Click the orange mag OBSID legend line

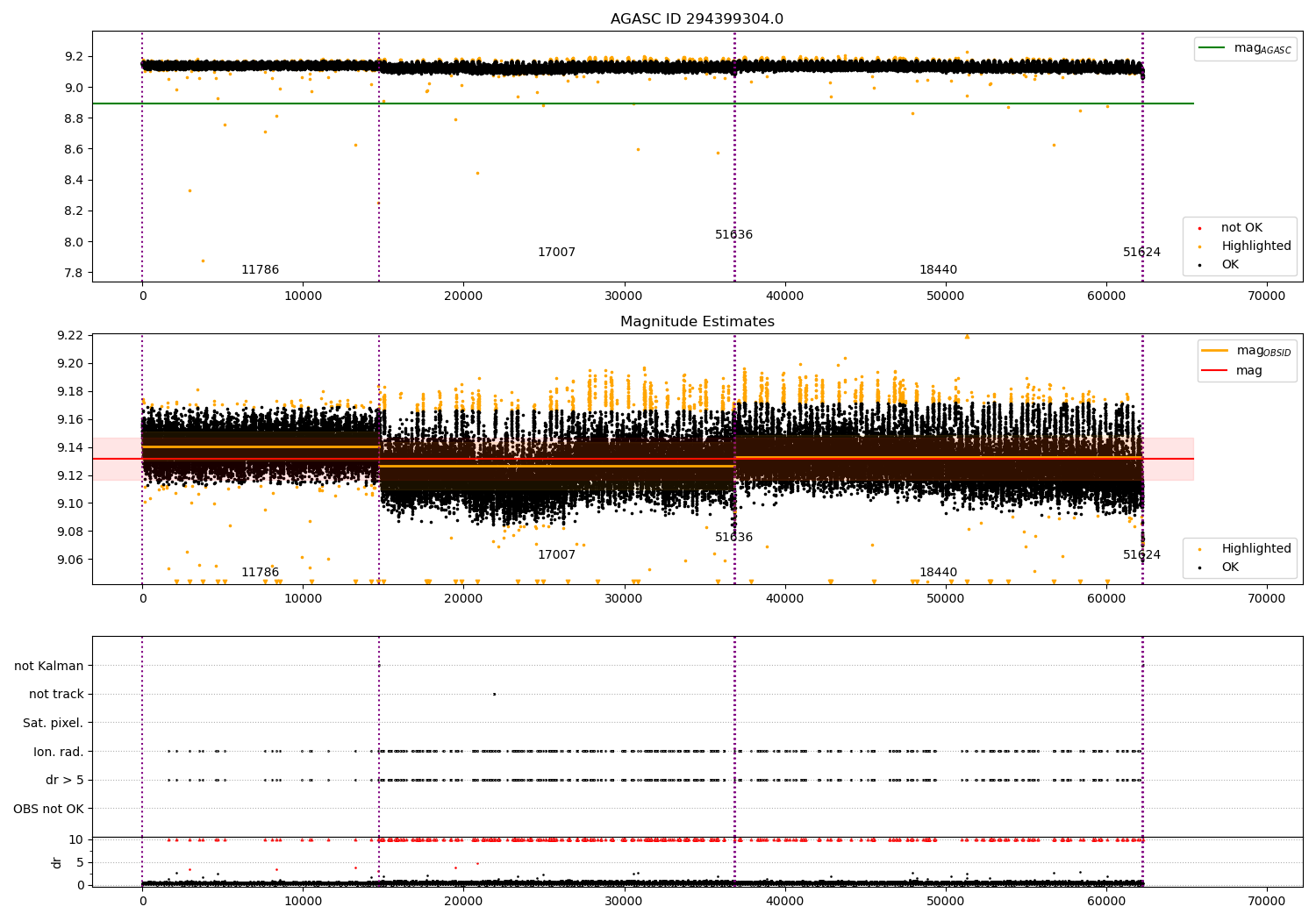click(x=1216, y=351)
